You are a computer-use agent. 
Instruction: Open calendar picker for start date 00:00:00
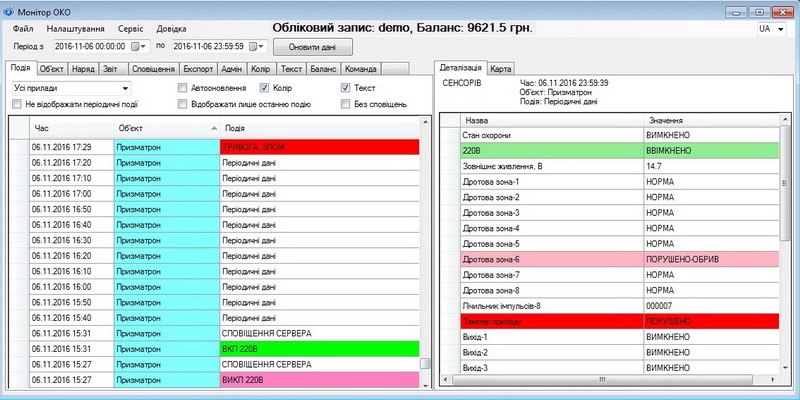tap(138, 46)
